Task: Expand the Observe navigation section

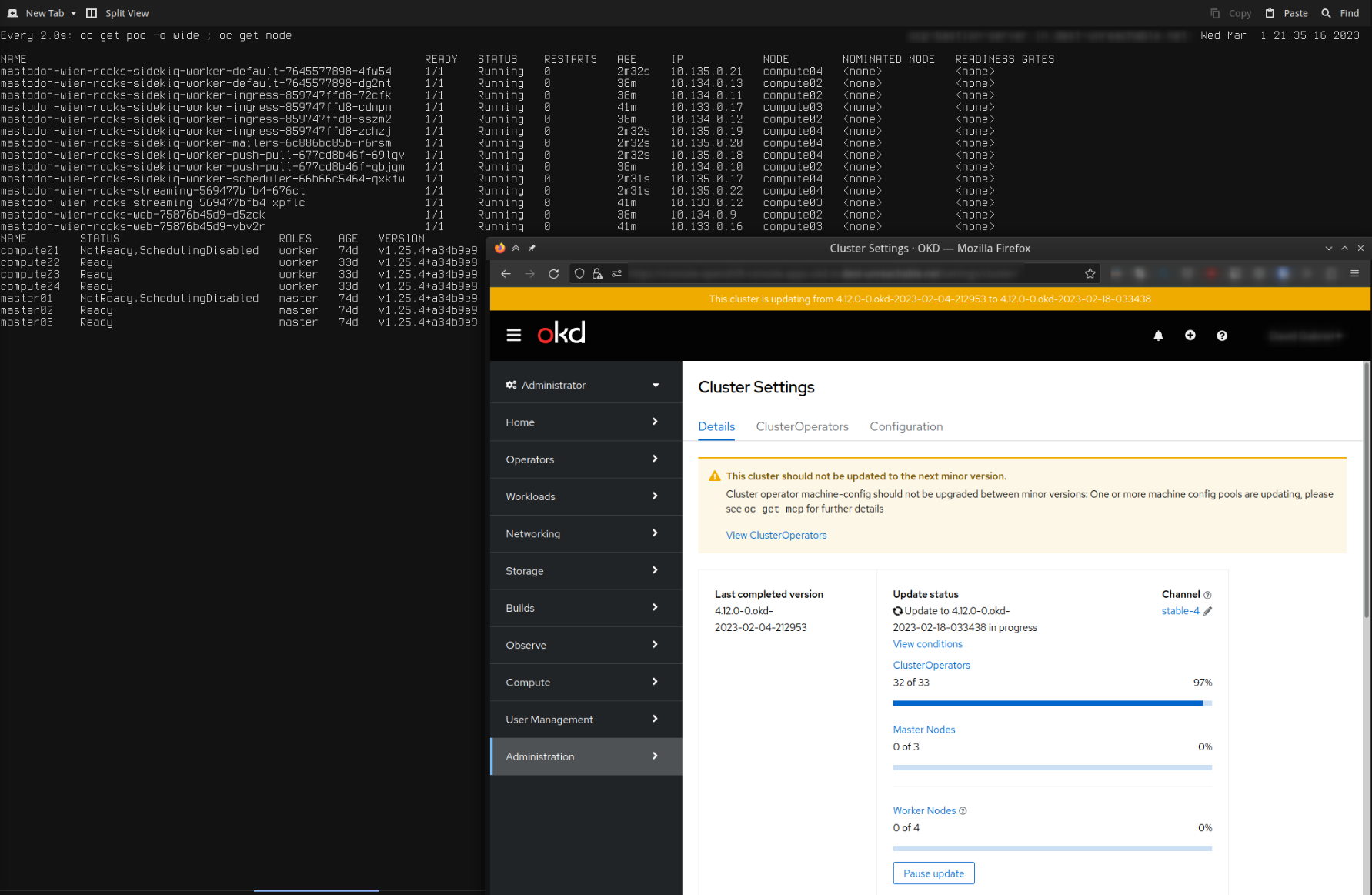Action: tap(586, 645)
